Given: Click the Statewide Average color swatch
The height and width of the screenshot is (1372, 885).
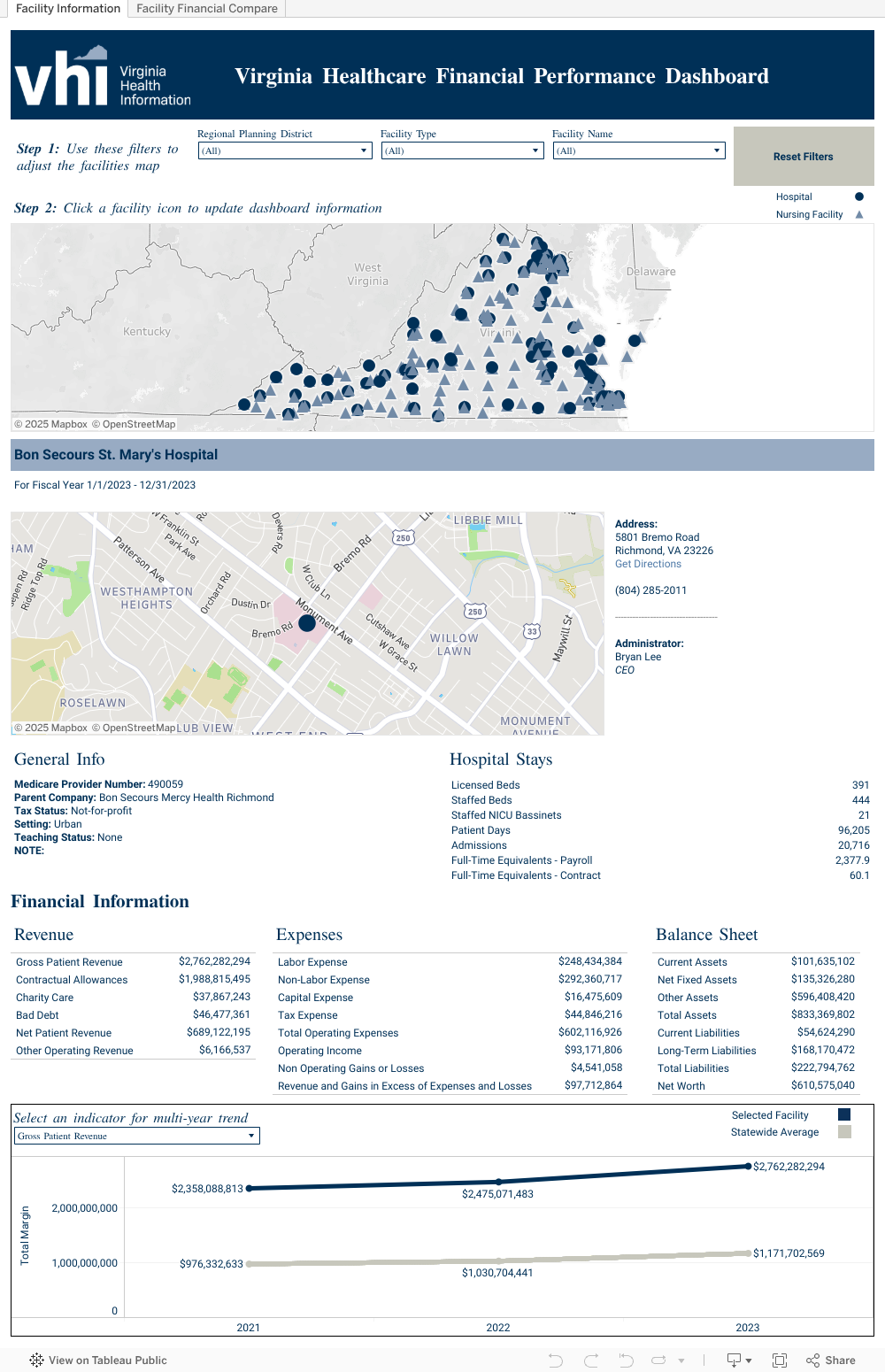Looking at the screenshot, I should point(844,1132).
